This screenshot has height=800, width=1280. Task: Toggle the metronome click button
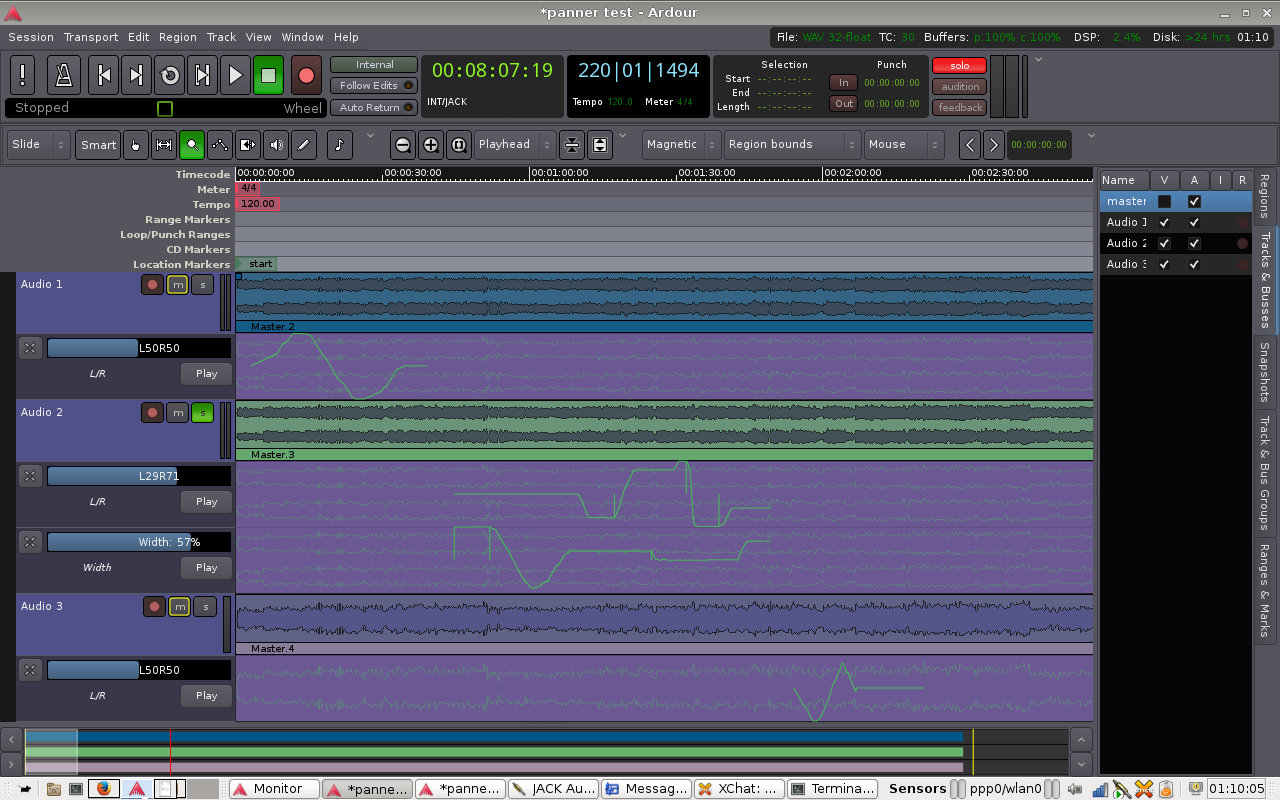[65, 75]
